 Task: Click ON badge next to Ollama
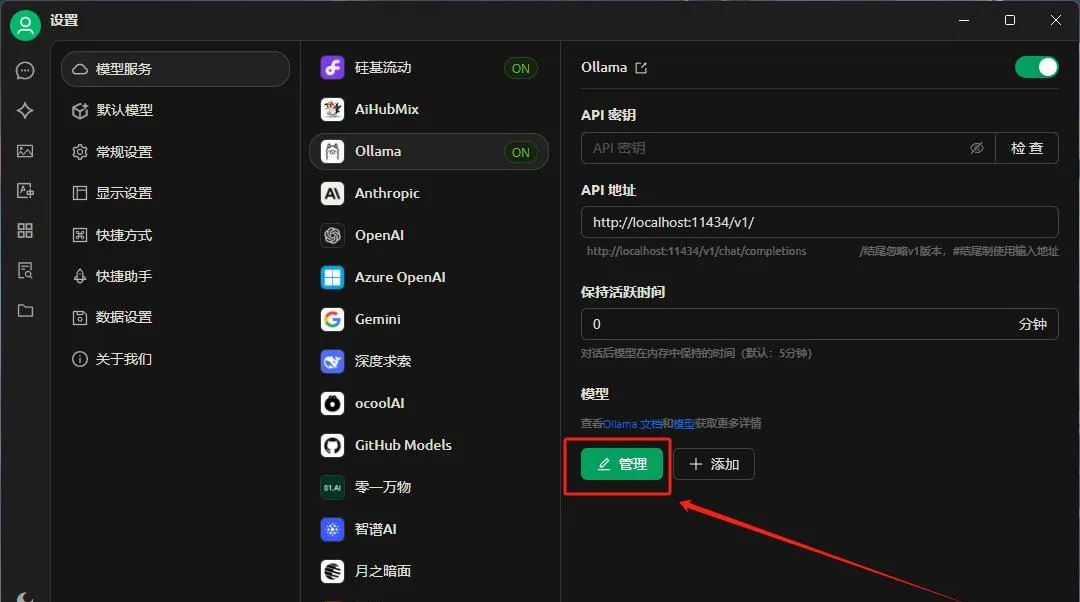coord(521,152)
